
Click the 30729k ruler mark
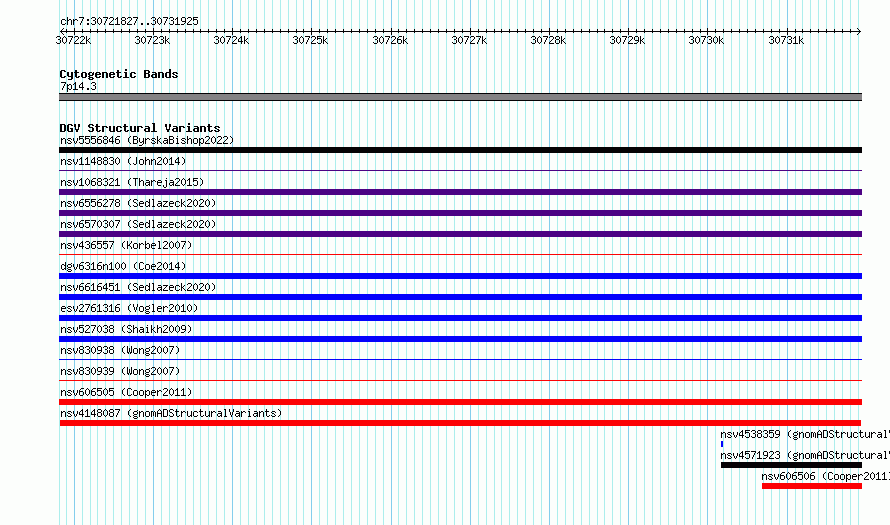coord(627,40)
